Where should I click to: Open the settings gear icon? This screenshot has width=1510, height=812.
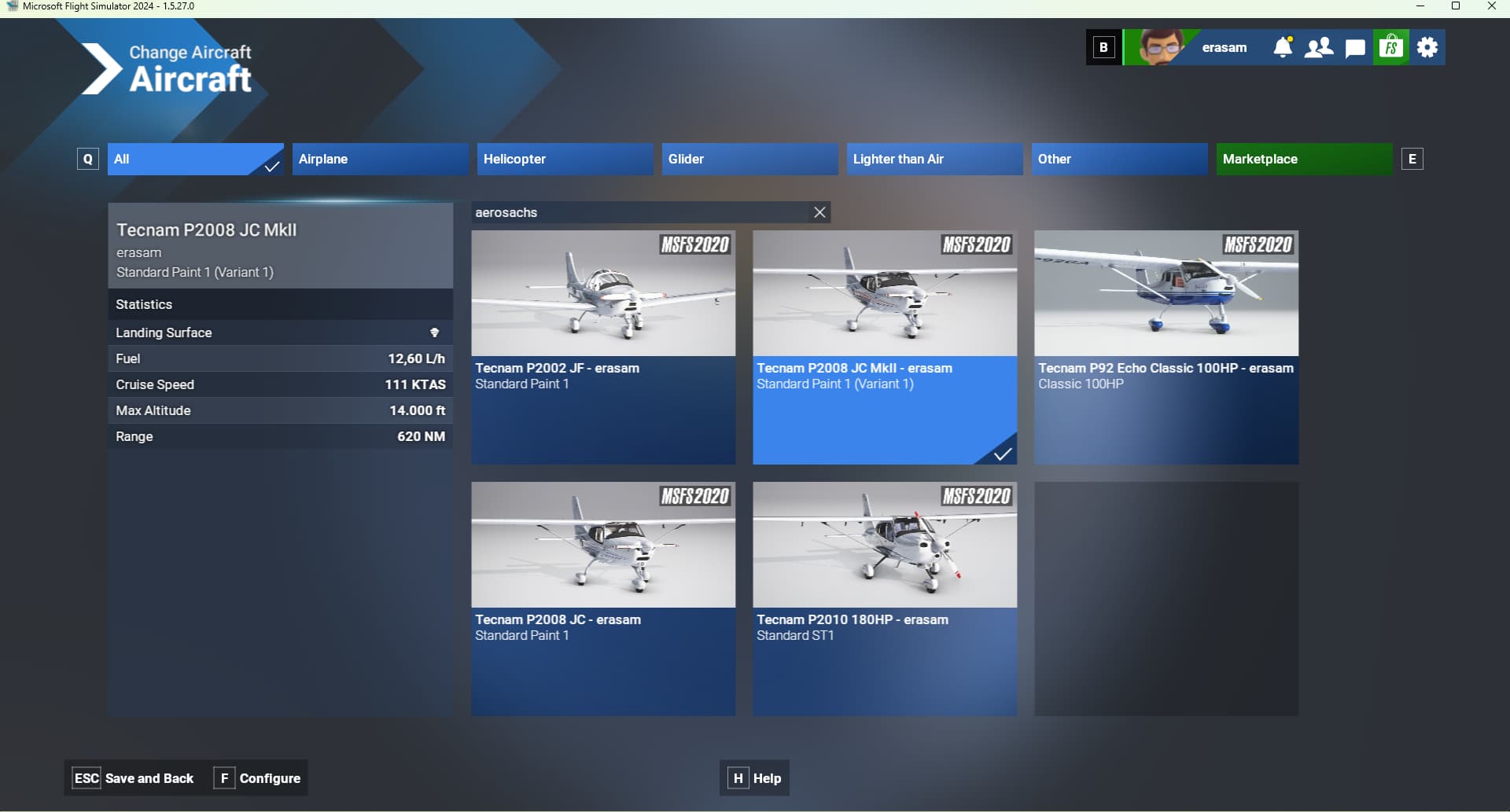click(1427, 47)
